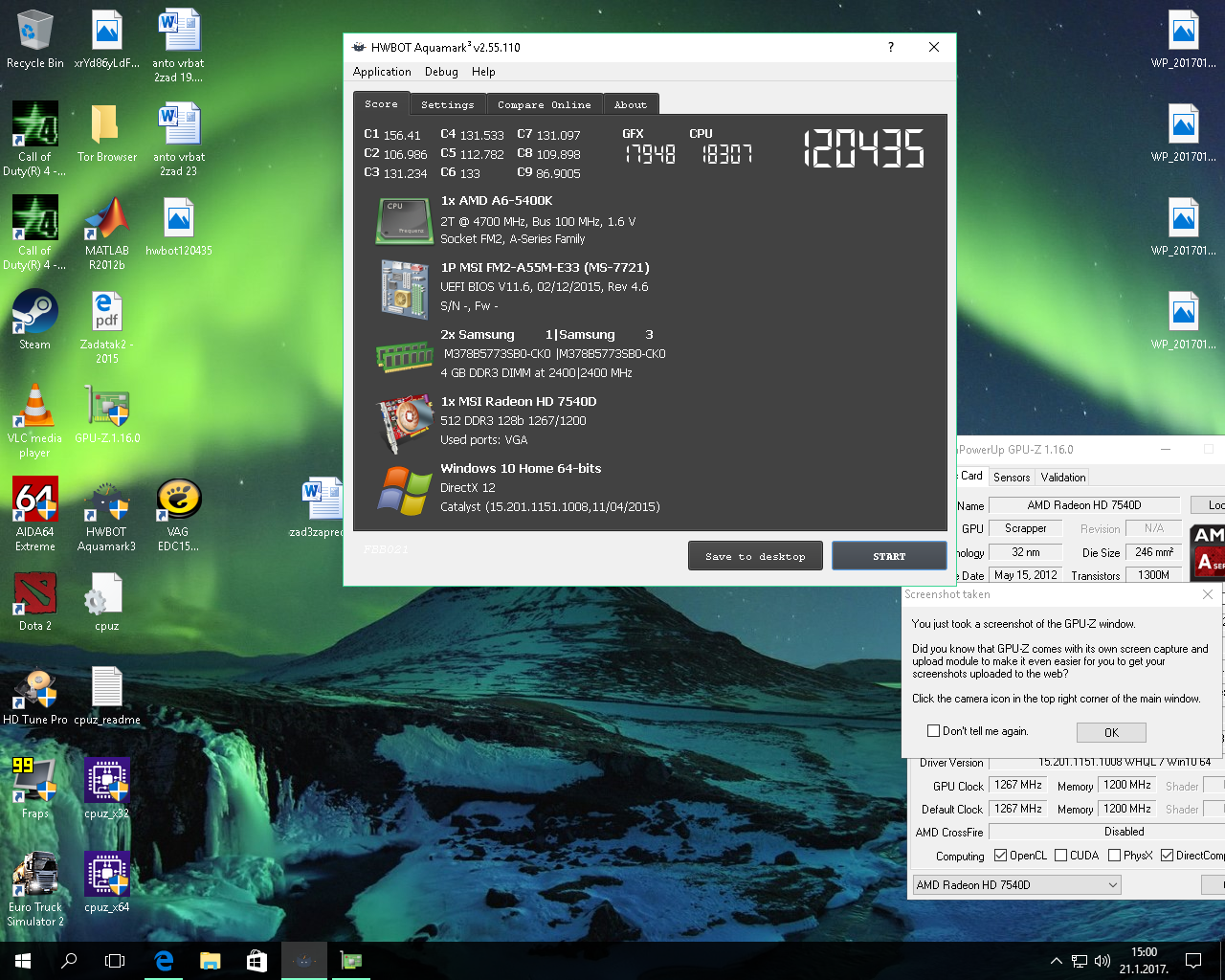The width and height of the screenshot is (1225, 980).
Task: Click Radeon graphics card icon in Aquamark
Action: (x=407, y=422)
